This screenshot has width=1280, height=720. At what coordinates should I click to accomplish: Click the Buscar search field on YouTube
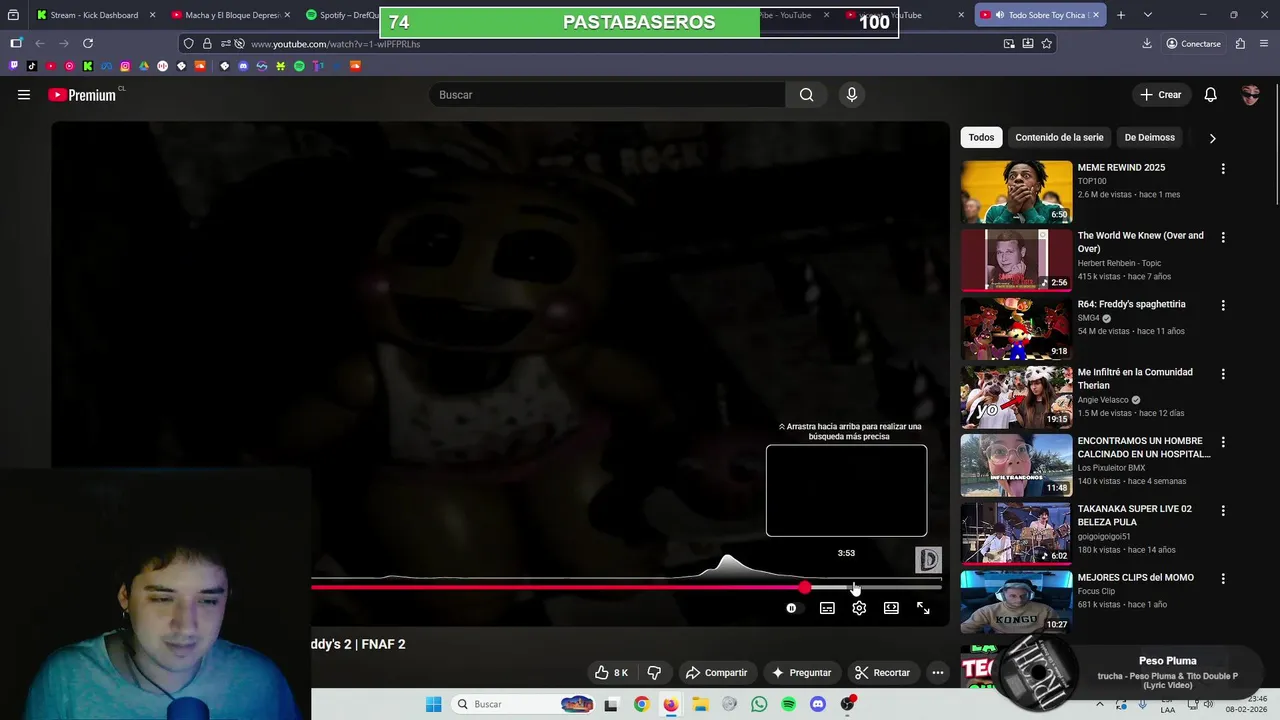click(607, 95)
